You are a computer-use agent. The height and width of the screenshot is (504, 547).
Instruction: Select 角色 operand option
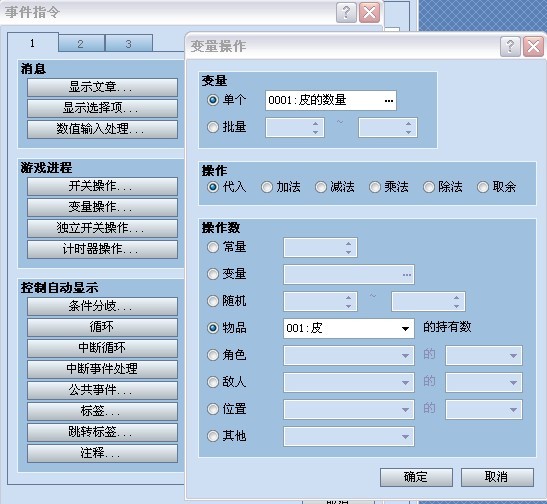(213, 355)
